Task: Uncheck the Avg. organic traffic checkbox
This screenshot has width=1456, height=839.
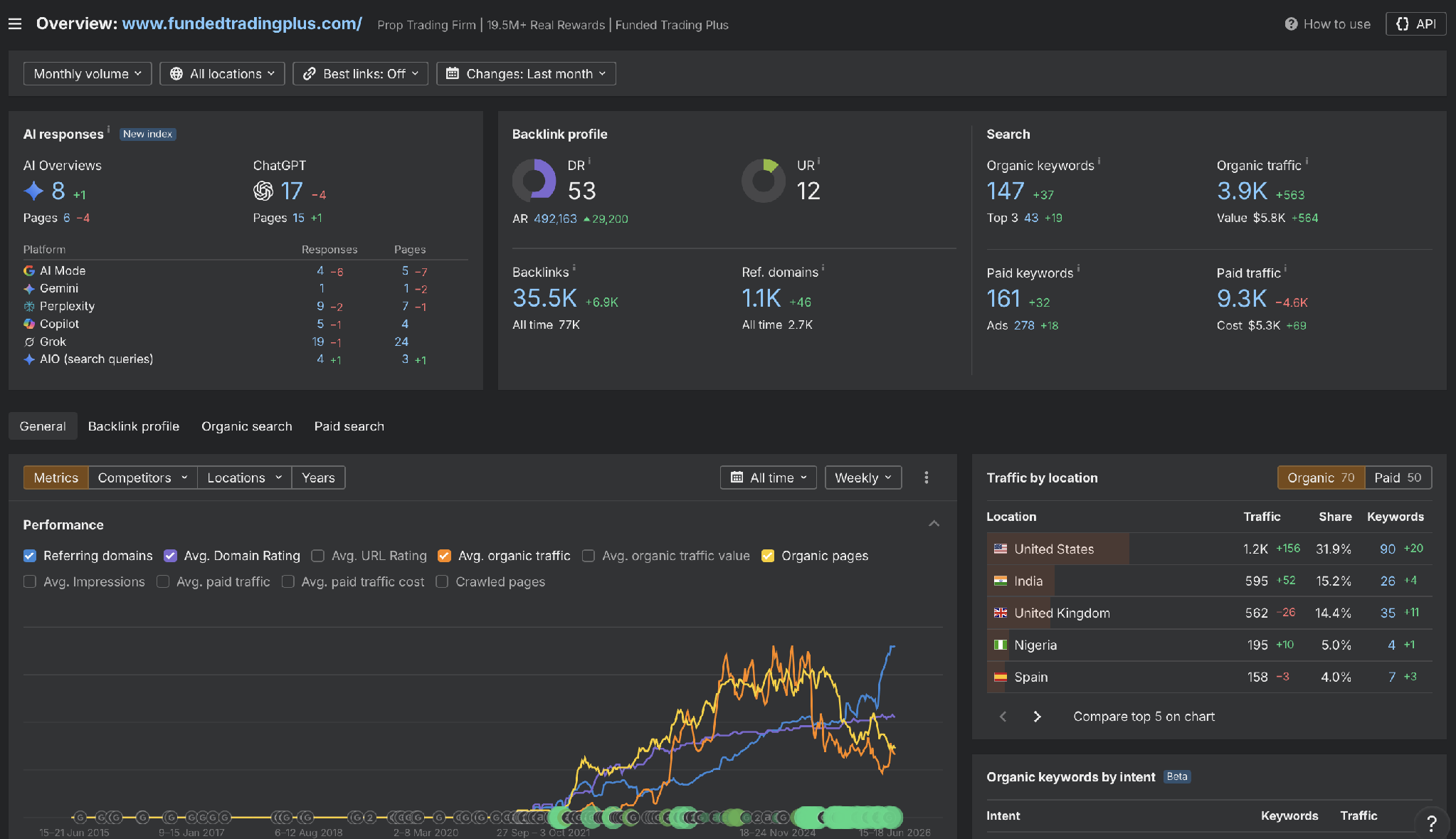Action: 444,556
